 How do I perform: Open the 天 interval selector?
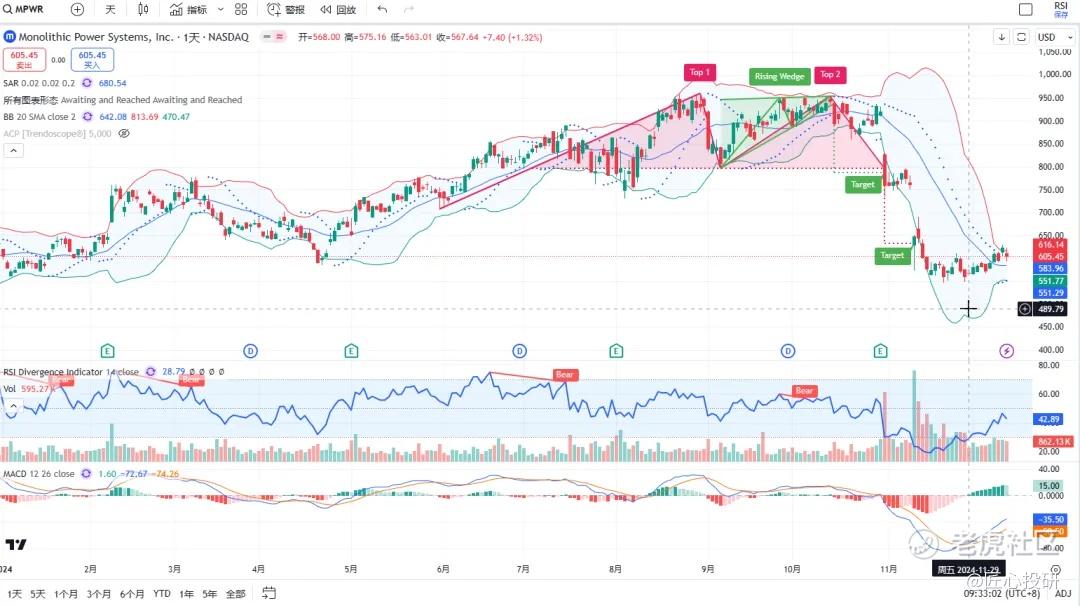(110, 9)
